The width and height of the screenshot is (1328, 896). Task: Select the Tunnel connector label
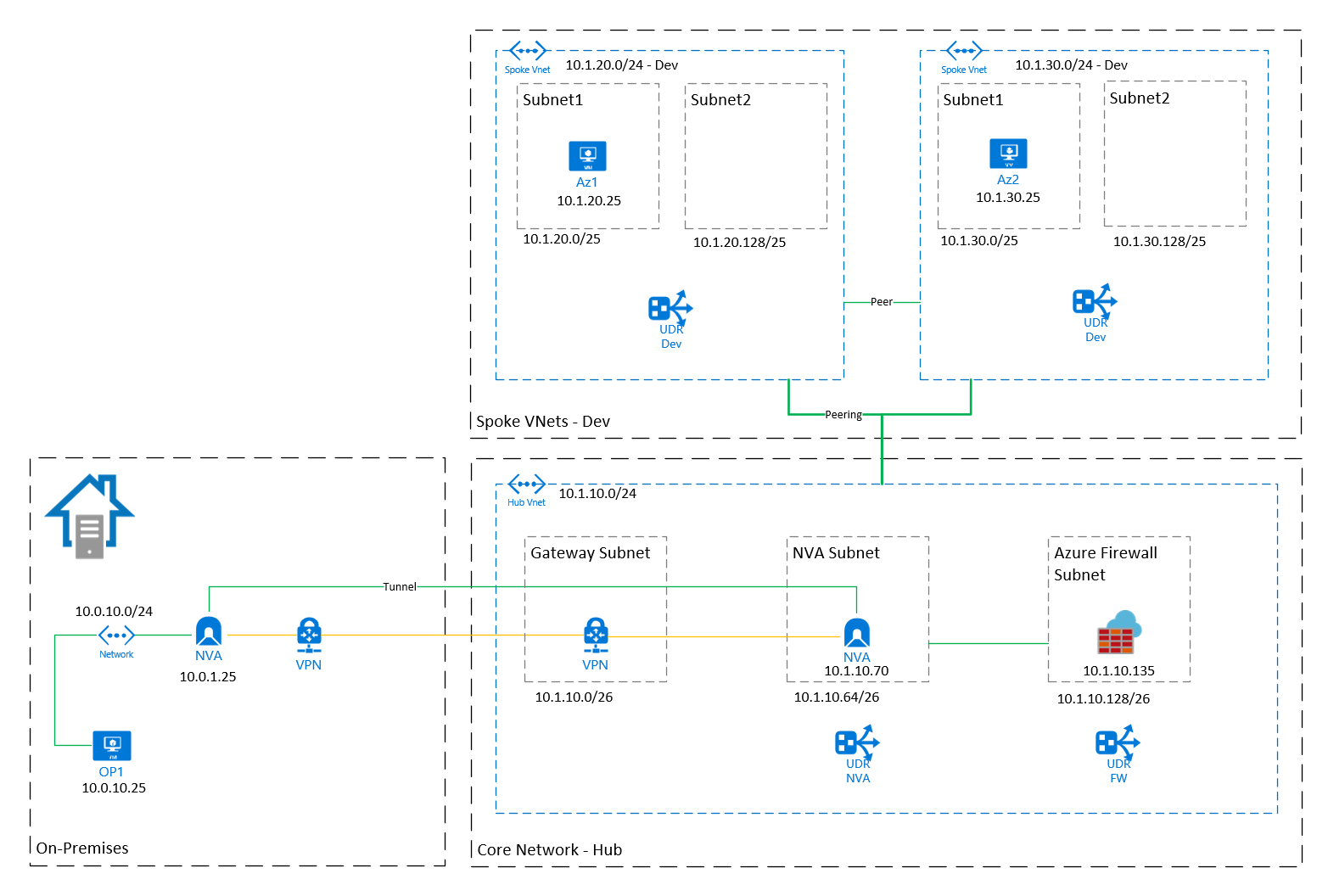point(400,587)
